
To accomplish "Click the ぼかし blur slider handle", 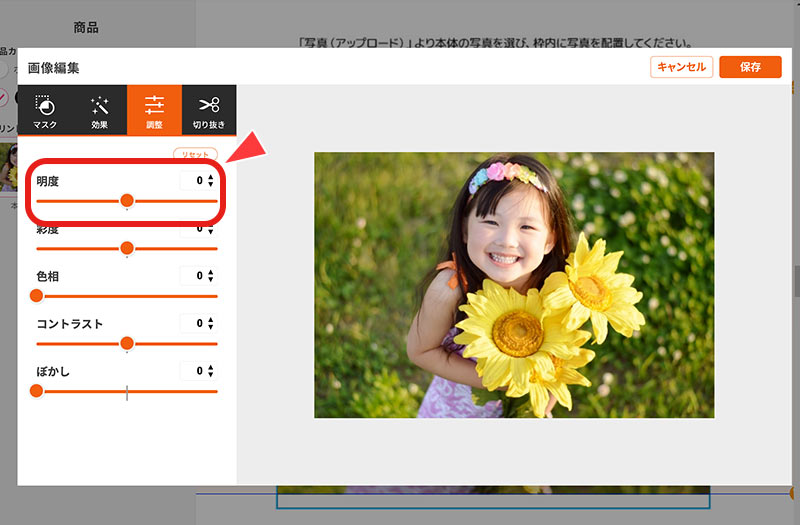I will pos(37,391).
